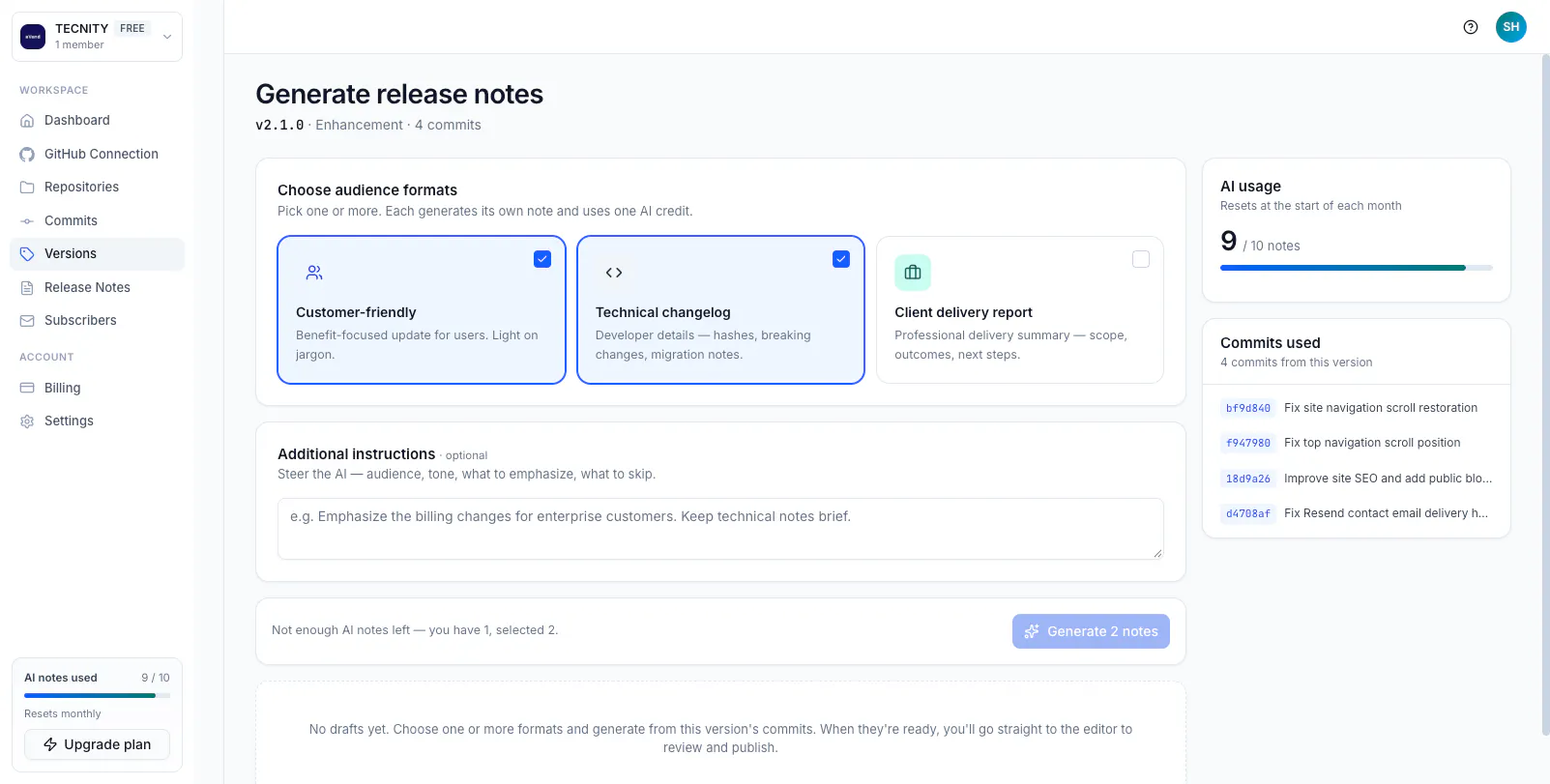
Task: Click the Upgrade plan button
Action: 97,744
